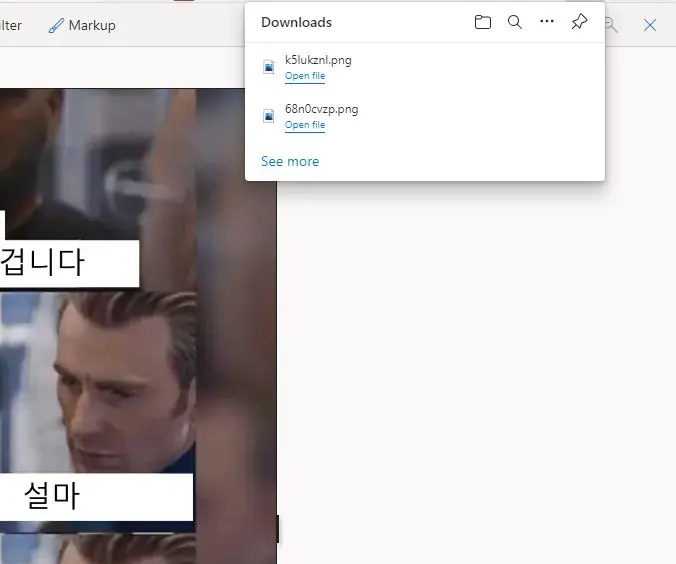
Task: Open file link under 68n0cvzp.png
Action: pyautogui.click(x=305, y=125)
